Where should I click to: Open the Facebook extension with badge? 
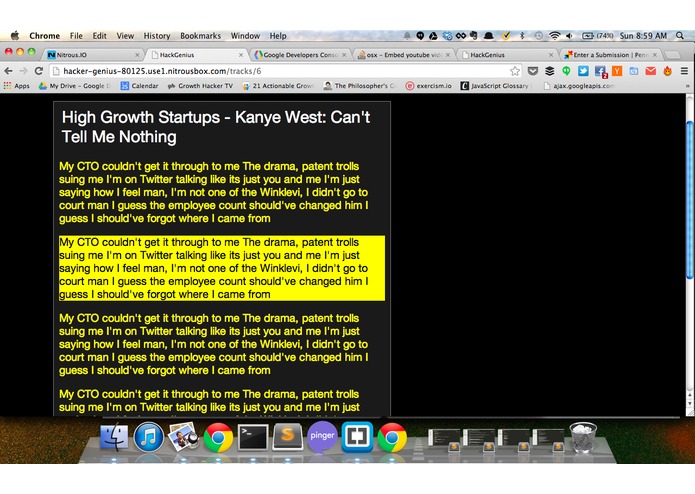click(x=601, y=72)
